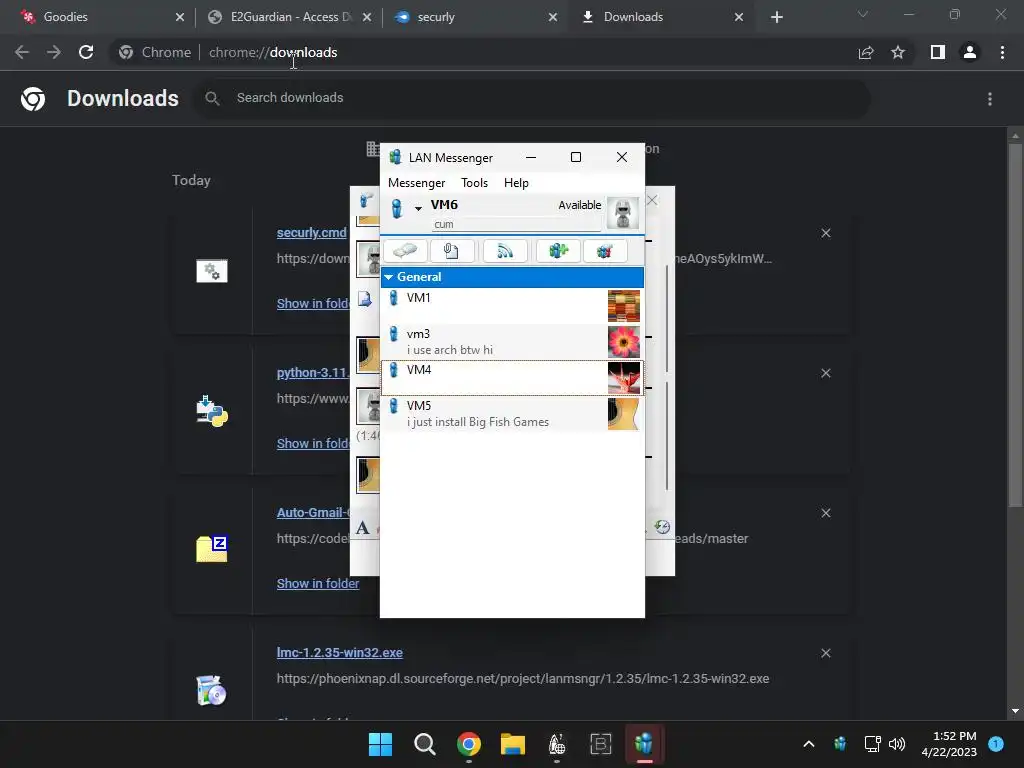Click 'i just install Big Fish Games' text

[477, 422]
